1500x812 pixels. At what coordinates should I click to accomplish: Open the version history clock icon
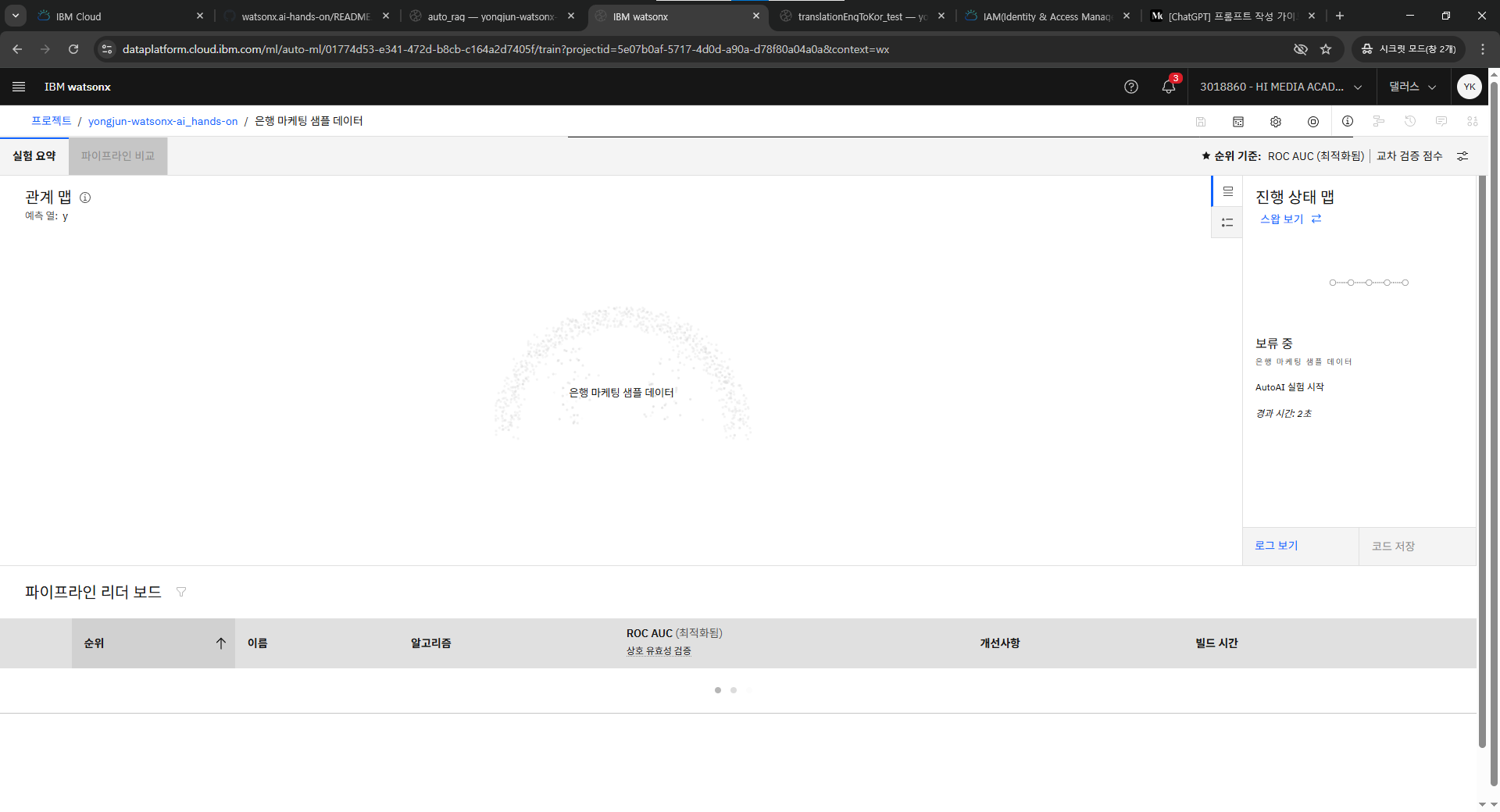click(1410, 121)
